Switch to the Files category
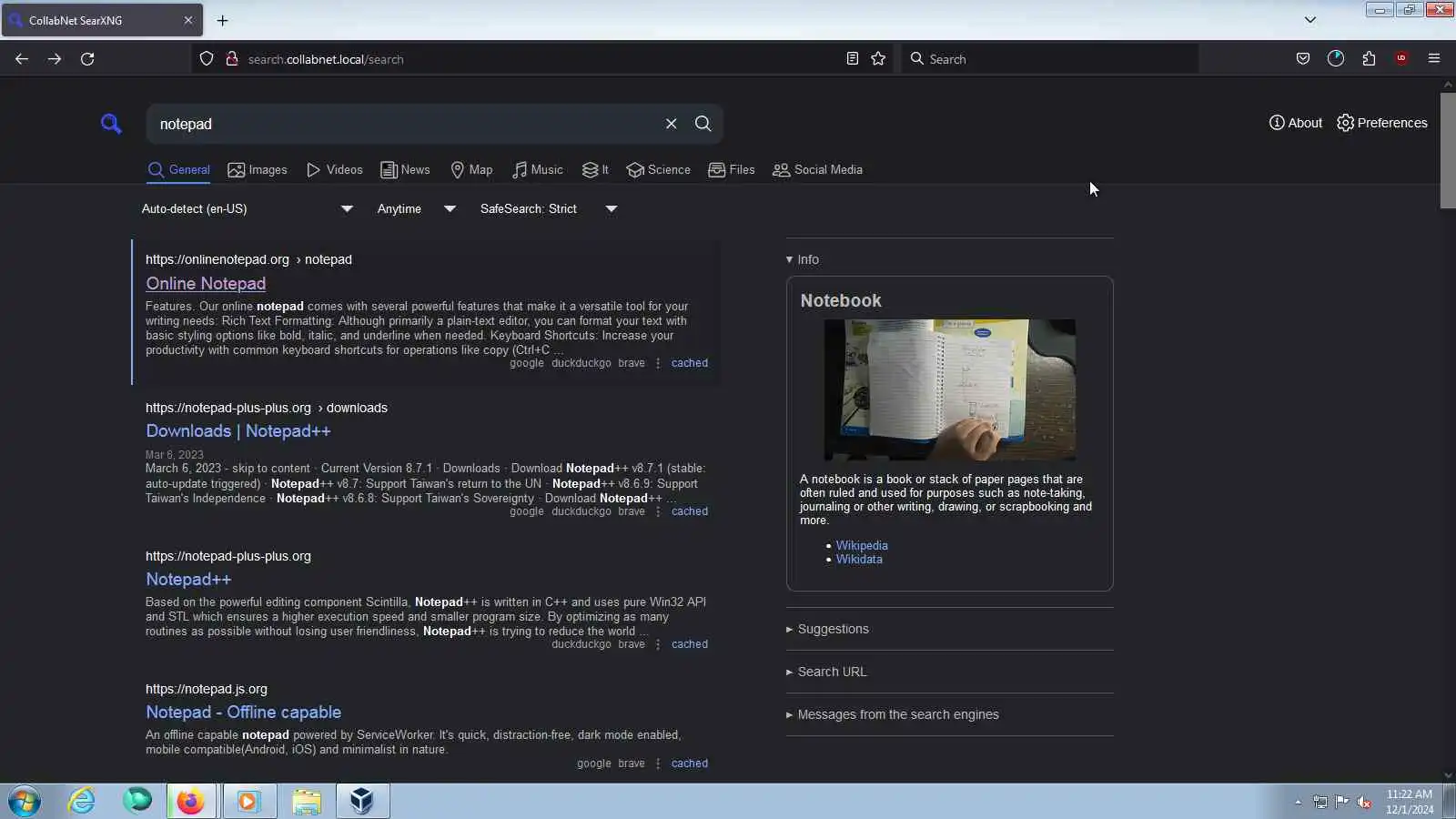Viewport: 1456px width, 819px height. click(732, 170)
